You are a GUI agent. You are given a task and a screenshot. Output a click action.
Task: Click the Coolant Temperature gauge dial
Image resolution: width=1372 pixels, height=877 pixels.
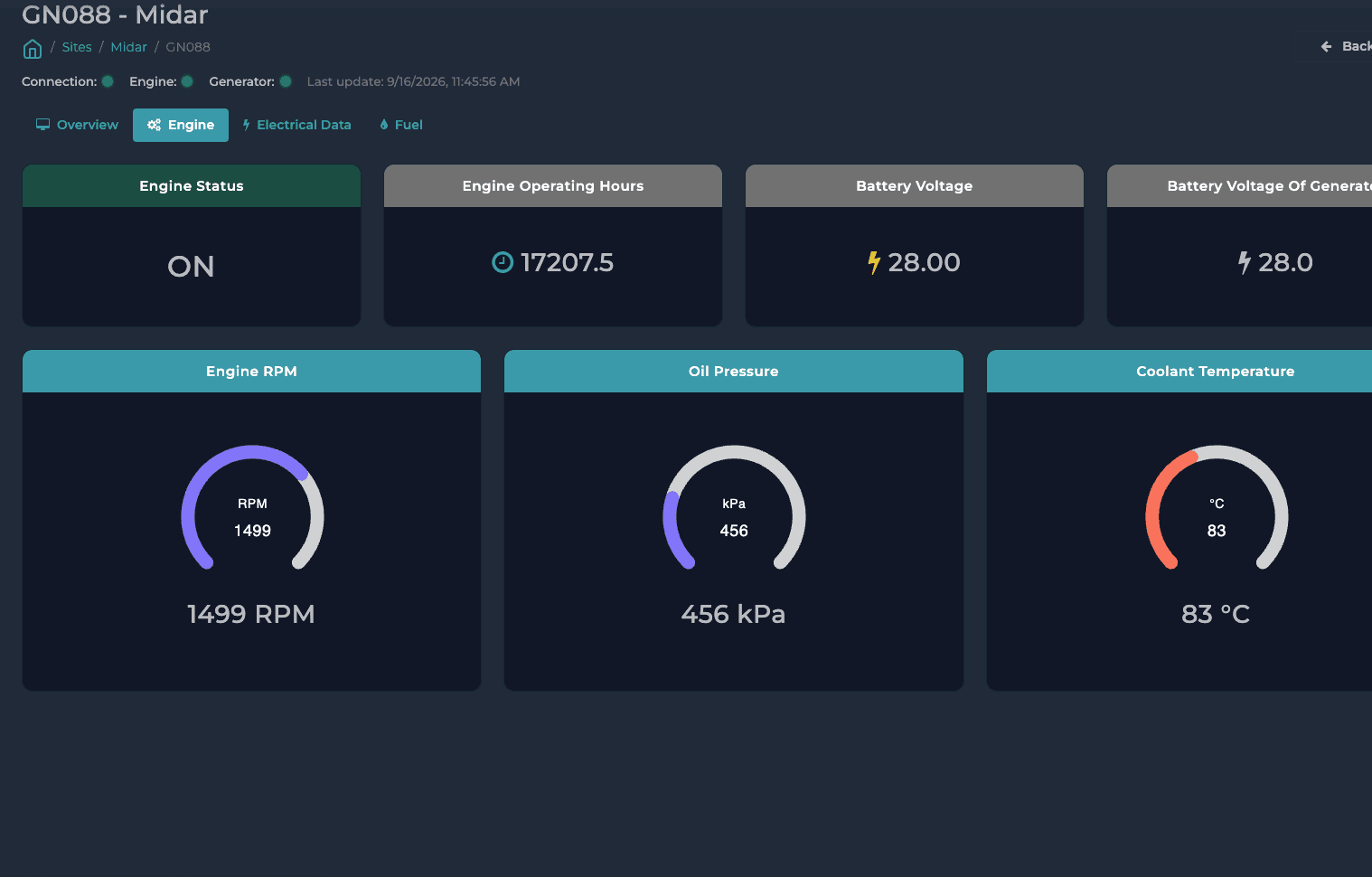click(1217, 508)
